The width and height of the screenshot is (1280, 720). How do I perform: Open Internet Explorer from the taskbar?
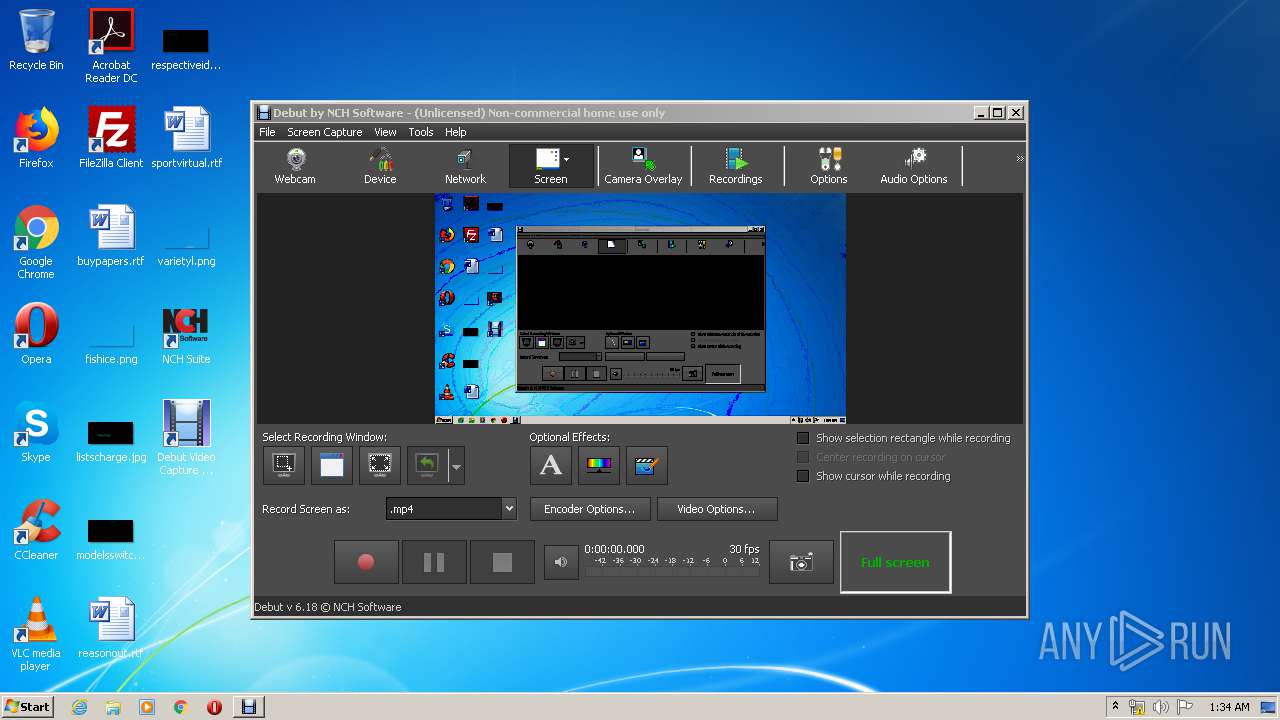coord(79,707)
